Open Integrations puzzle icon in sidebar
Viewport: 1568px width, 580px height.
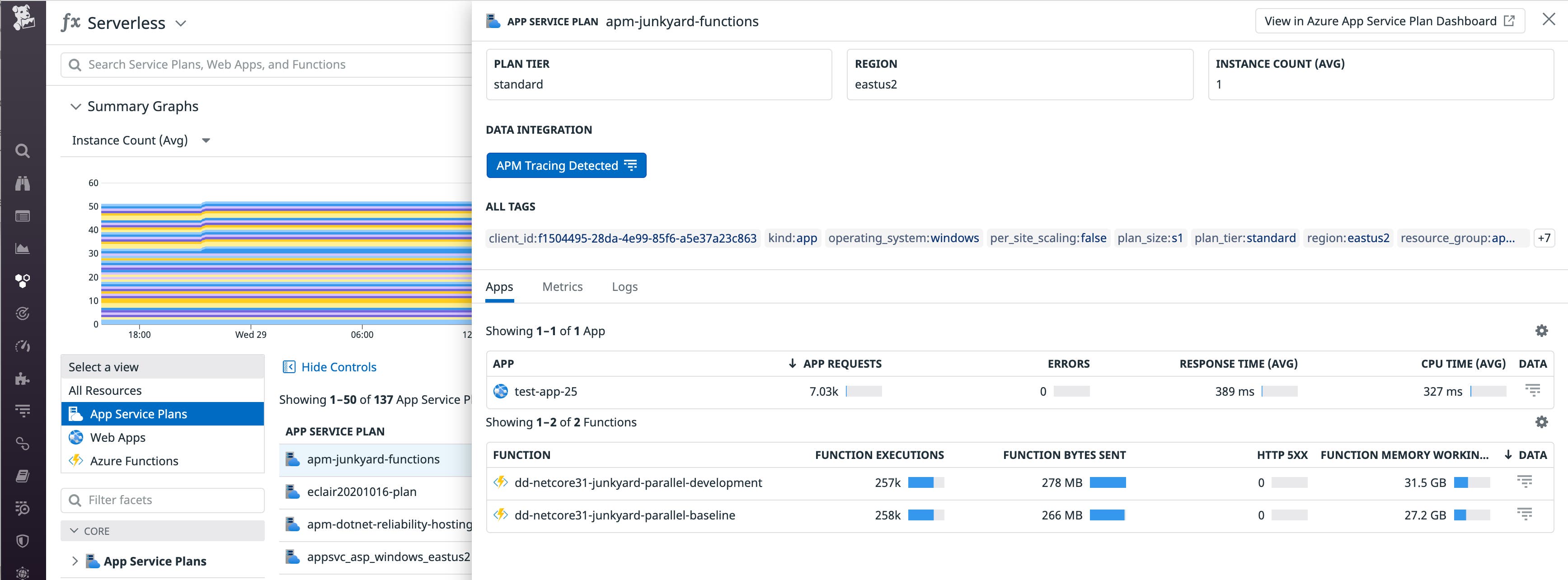(x=23, y=379)
